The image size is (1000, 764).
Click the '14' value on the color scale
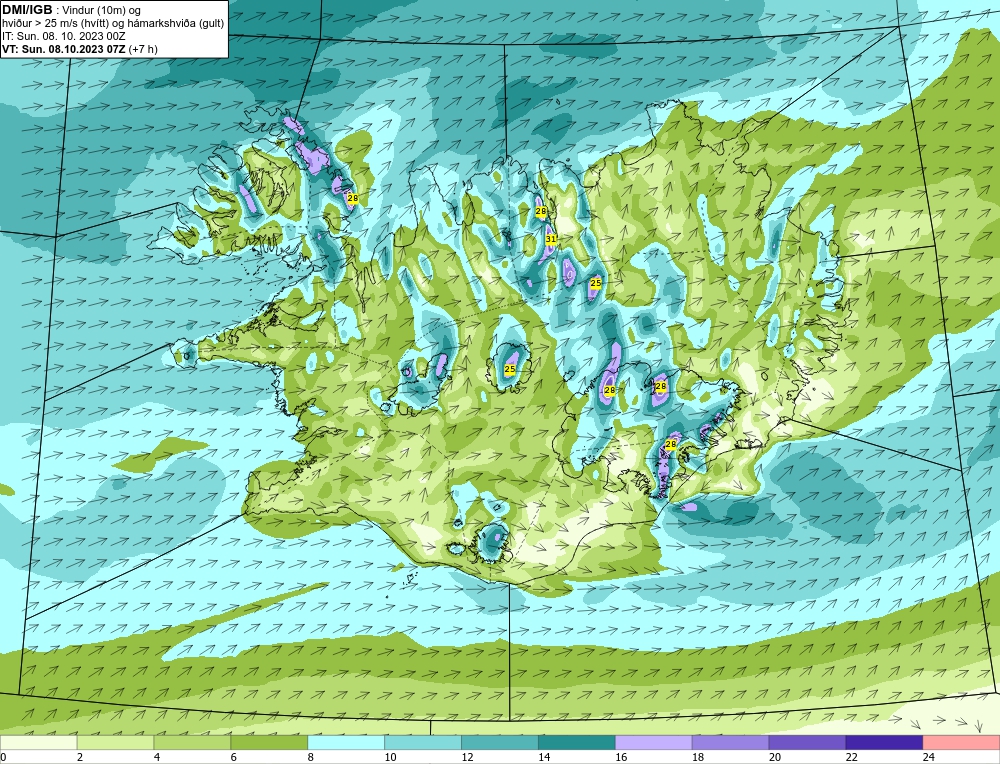pyautogui.click(x=544, y=758)
